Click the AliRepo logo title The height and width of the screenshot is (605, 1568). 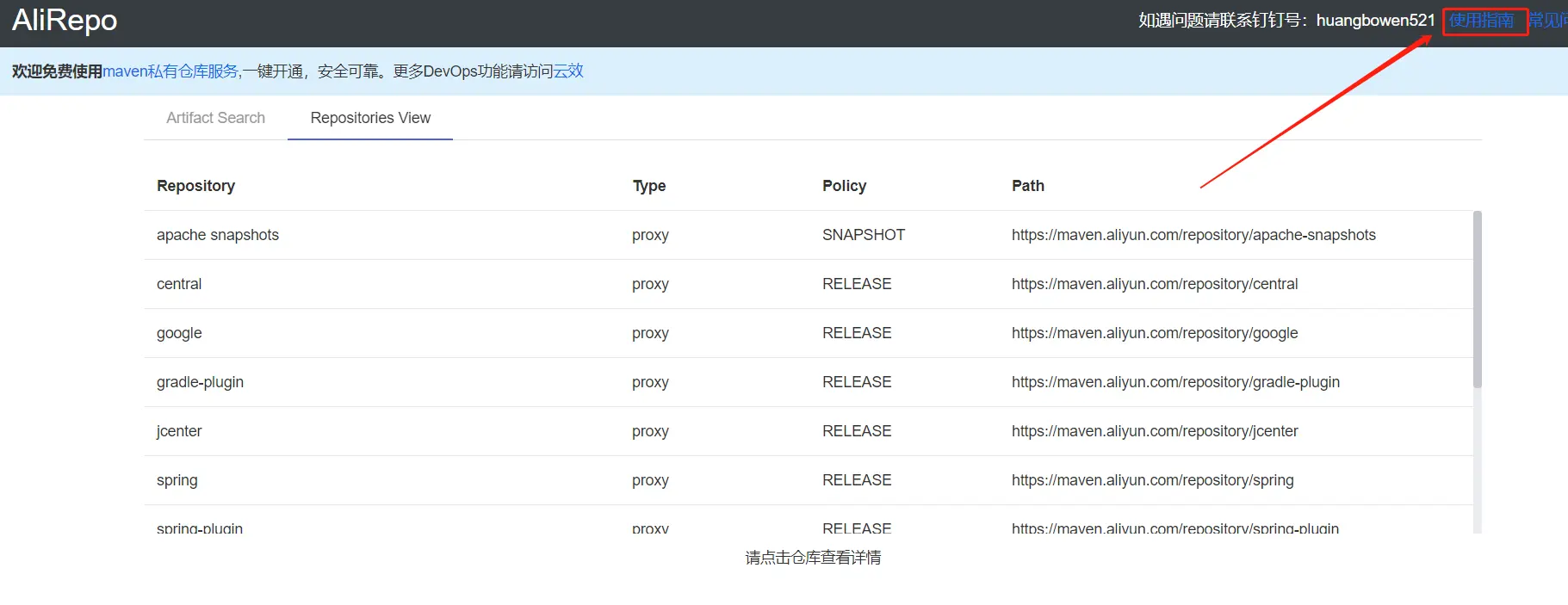coord(65,20)
